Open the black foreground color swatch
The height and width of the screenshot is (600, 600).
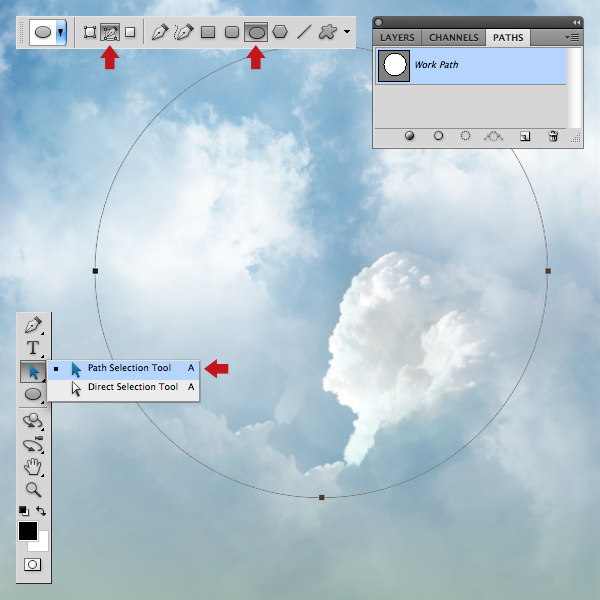tap(28, 530)
